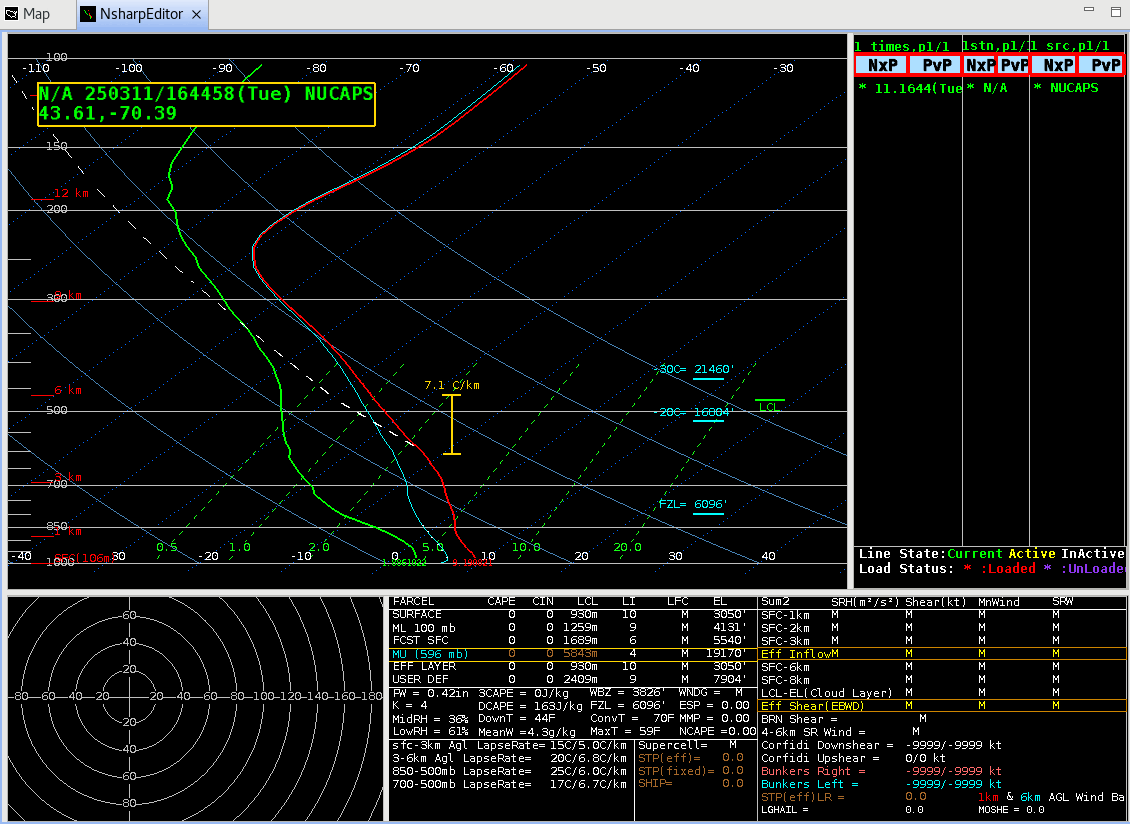Screen dimensions: 1130x824
Task: Select the SURFACE parcel row
Action: point(571,614)
